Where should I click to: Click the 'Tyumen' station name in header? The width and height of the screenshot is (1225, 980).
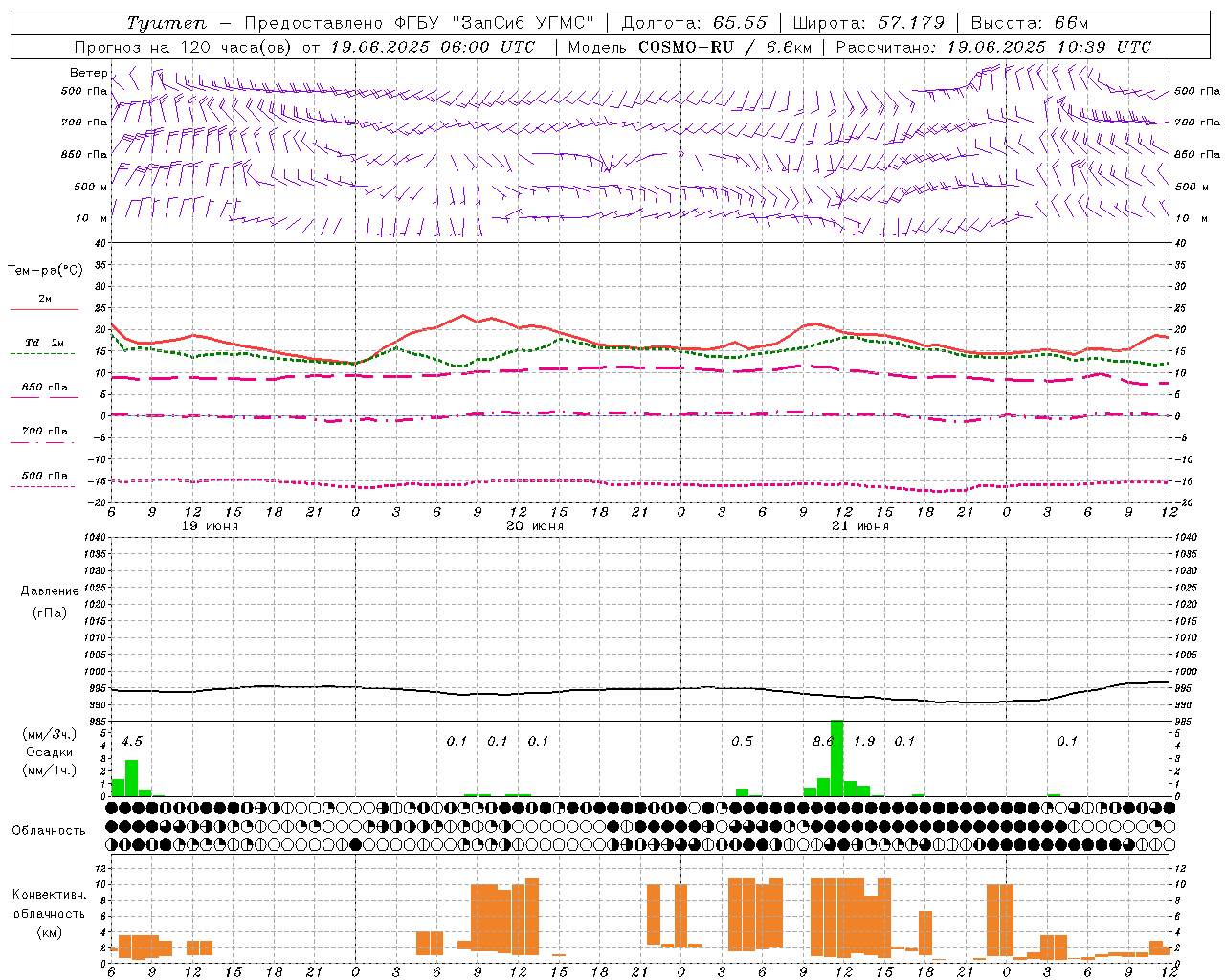pyautogui.click(x=167, y=23)
